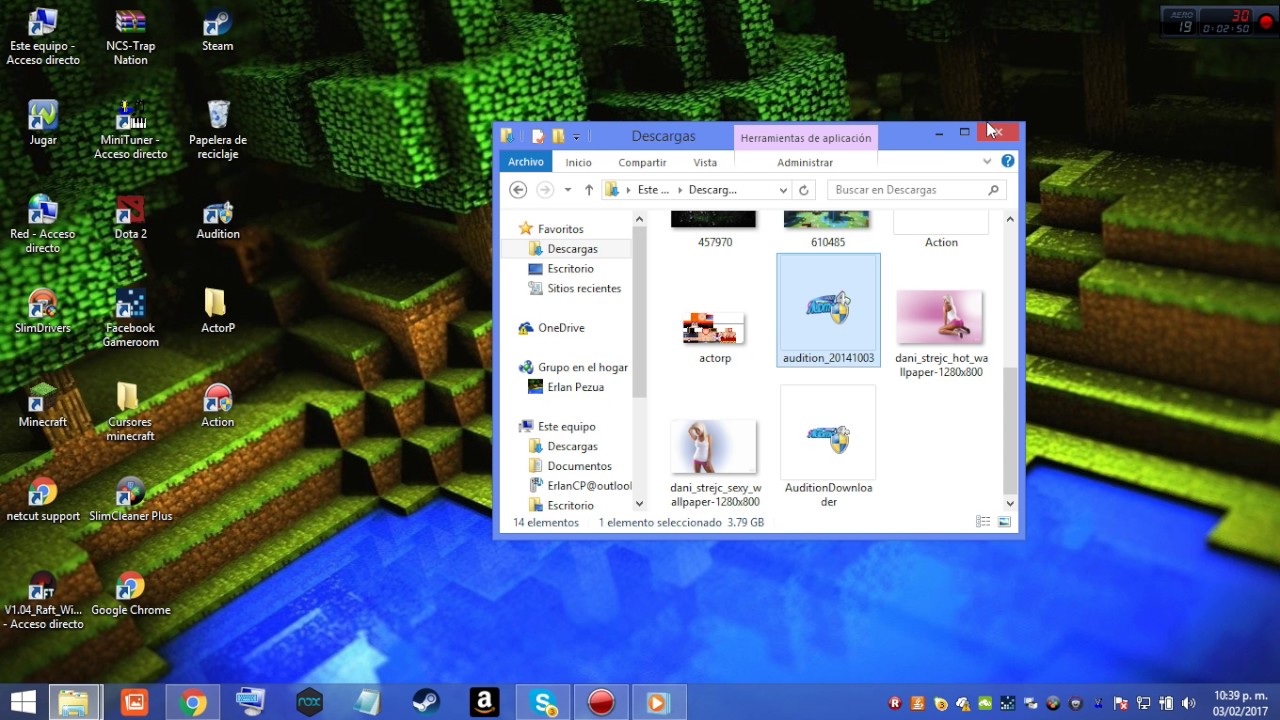
Task: Select the V1.04_Raft desktop shortcut
Action: 42,600
